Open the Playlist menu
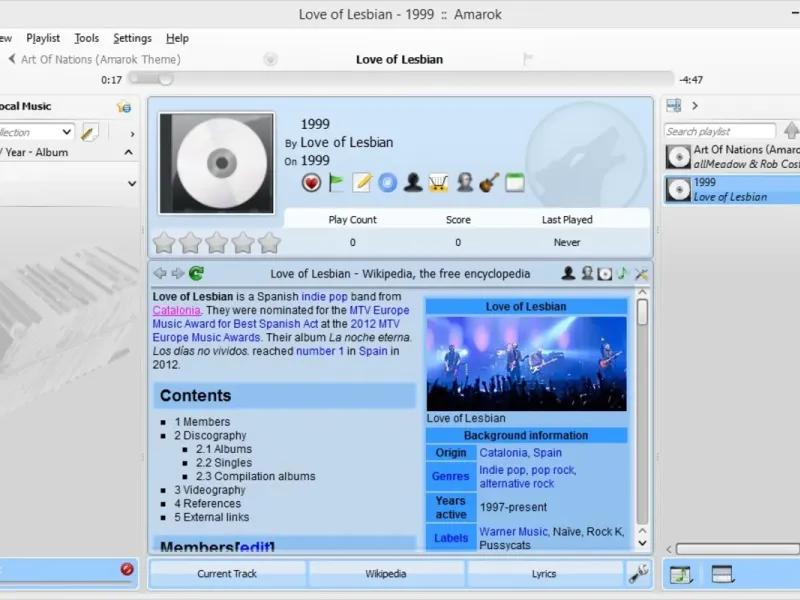Viewport: 800px width, 600px height. click(43, 38)
